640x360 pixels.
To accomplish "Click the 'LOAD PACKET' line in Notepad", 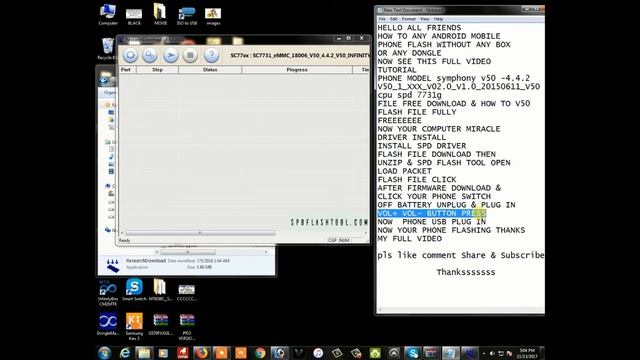I will [404, 171].
